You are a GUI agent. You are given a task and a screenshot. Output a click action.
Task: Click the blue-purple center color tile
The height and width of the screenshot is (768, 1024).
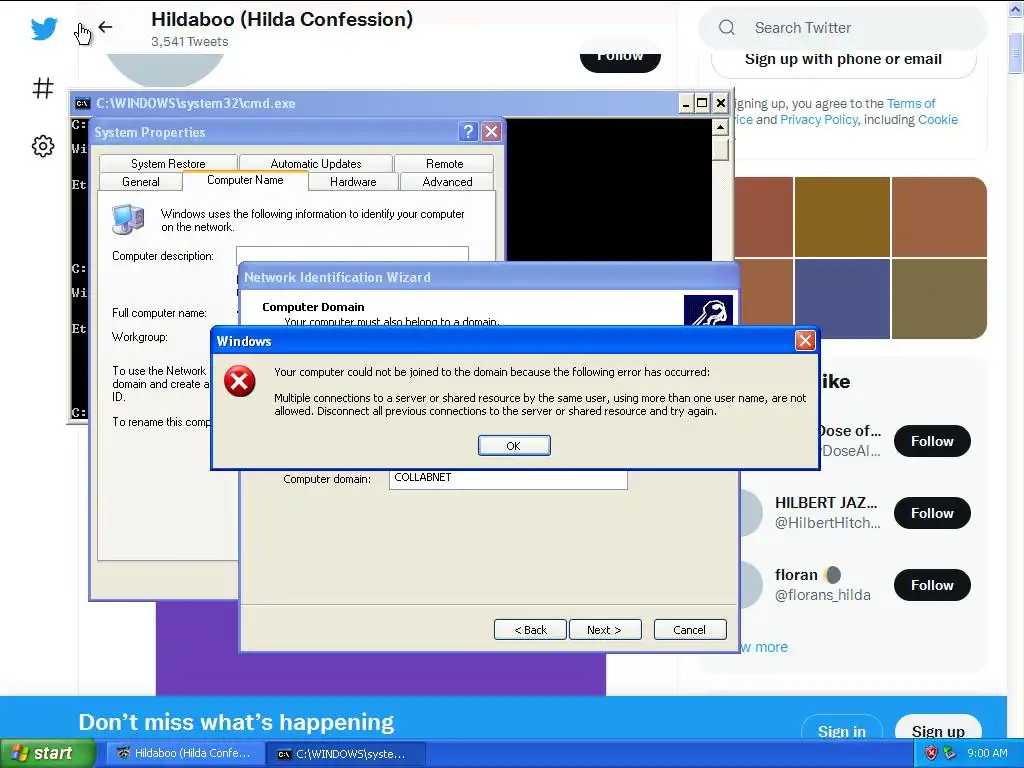pyautogui.click(x=842, y=299)
